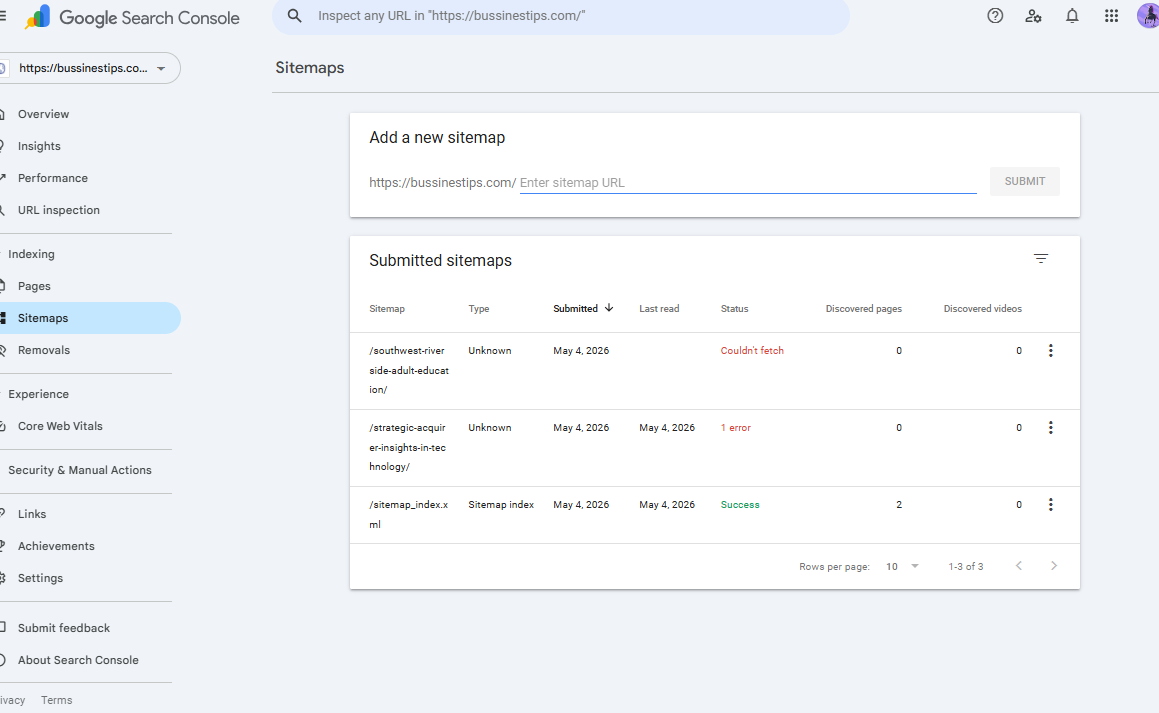The height and width of the screenshot is (713, 1159).
Task: Open Removals in the sidebar
Action: (x=44, y=350)
